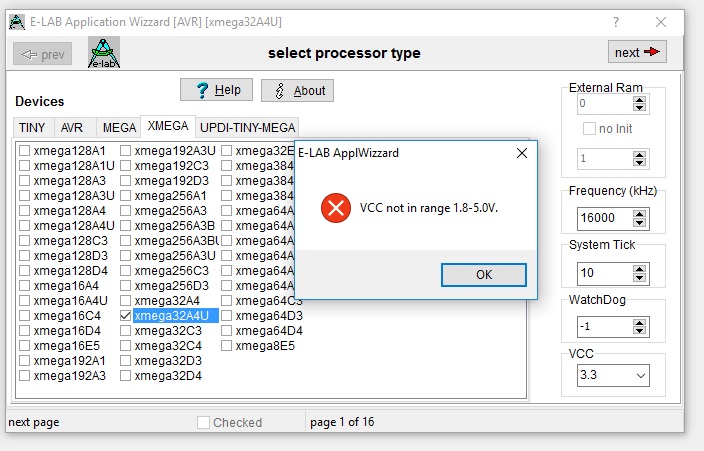The image size is (704, 451).
Task: Enable xmega128A3 device checkbox
Action: click(24, 181)
